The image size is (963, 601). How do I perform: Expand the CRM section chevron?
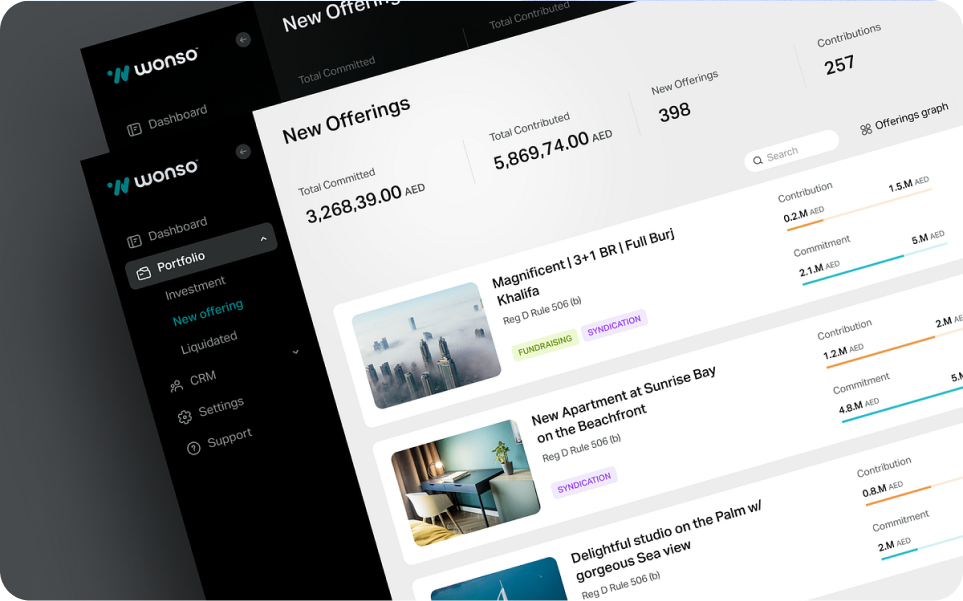pyautogui.click(x=295, y=352)
